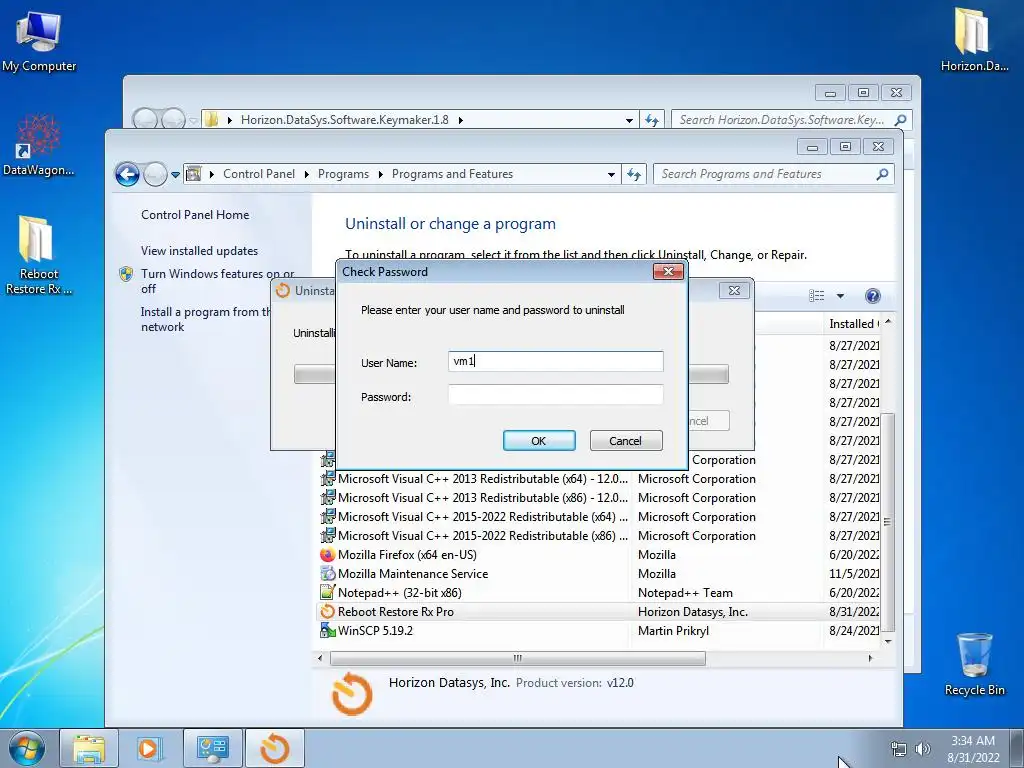Click the Installed On column header

854,324
